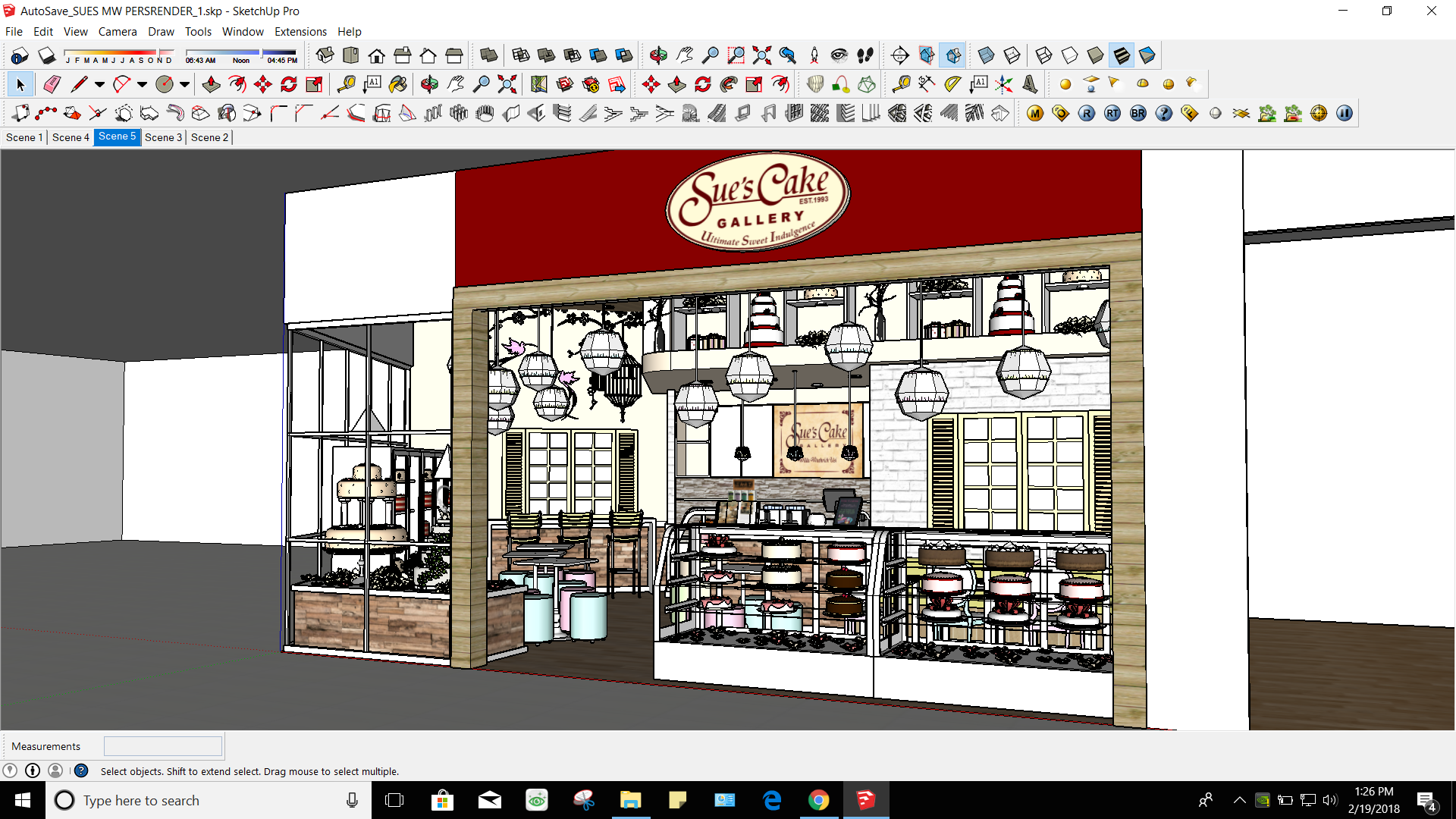Activate the Paint Bucket tool
The height and width of the screenshot is (819, 1456).
397,84
